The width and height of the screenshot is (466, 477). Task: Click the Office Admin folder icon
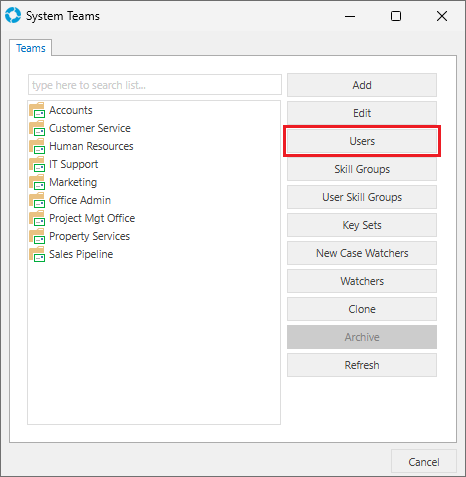[x=37, y=200]
